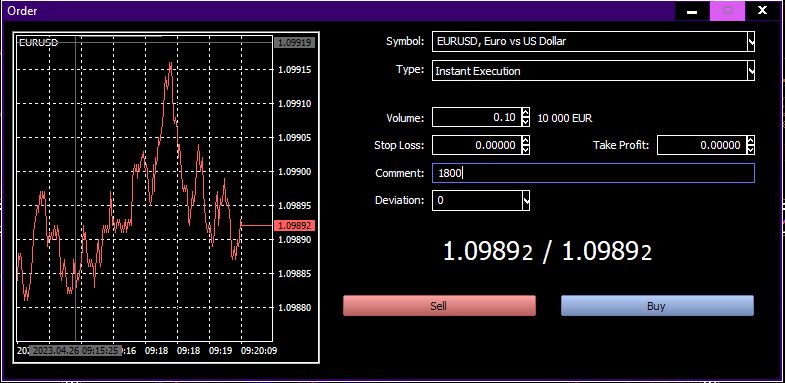Click the bid price 1.09892 on left
This screenshot has height=383, width=785.
coord(489,252)
